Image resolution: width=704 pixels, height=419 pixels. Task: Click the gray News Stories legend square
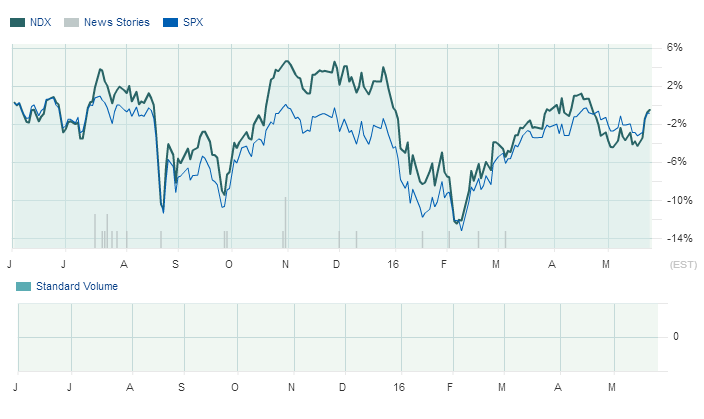click(x=70, y=22)
